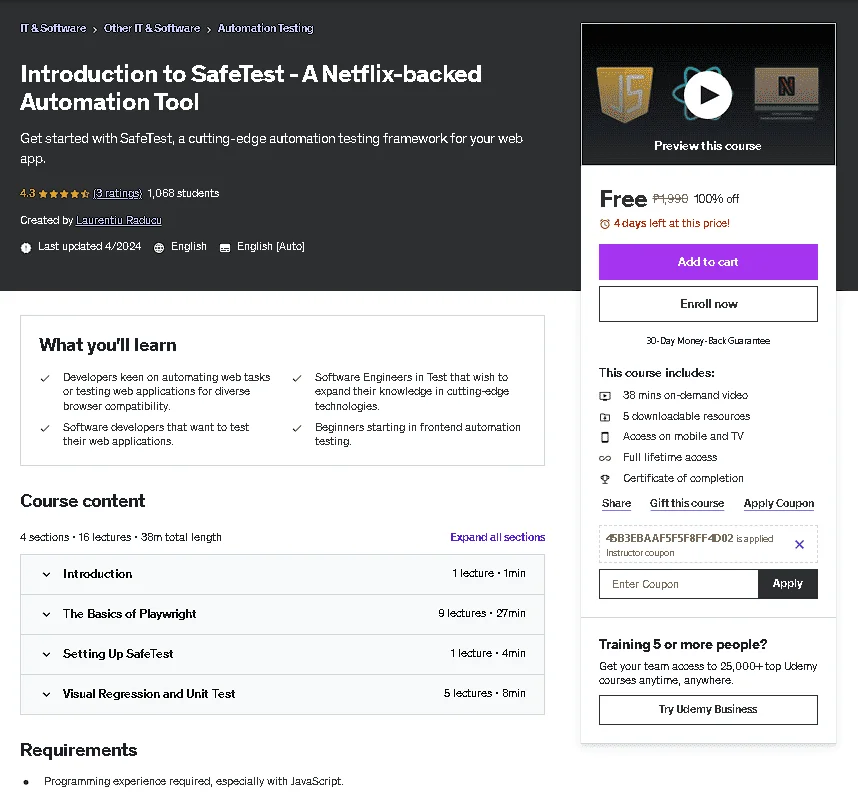858x804 pixels.
Task: Click the '1 lecture • 4min' text
Action: coord(488,653)
